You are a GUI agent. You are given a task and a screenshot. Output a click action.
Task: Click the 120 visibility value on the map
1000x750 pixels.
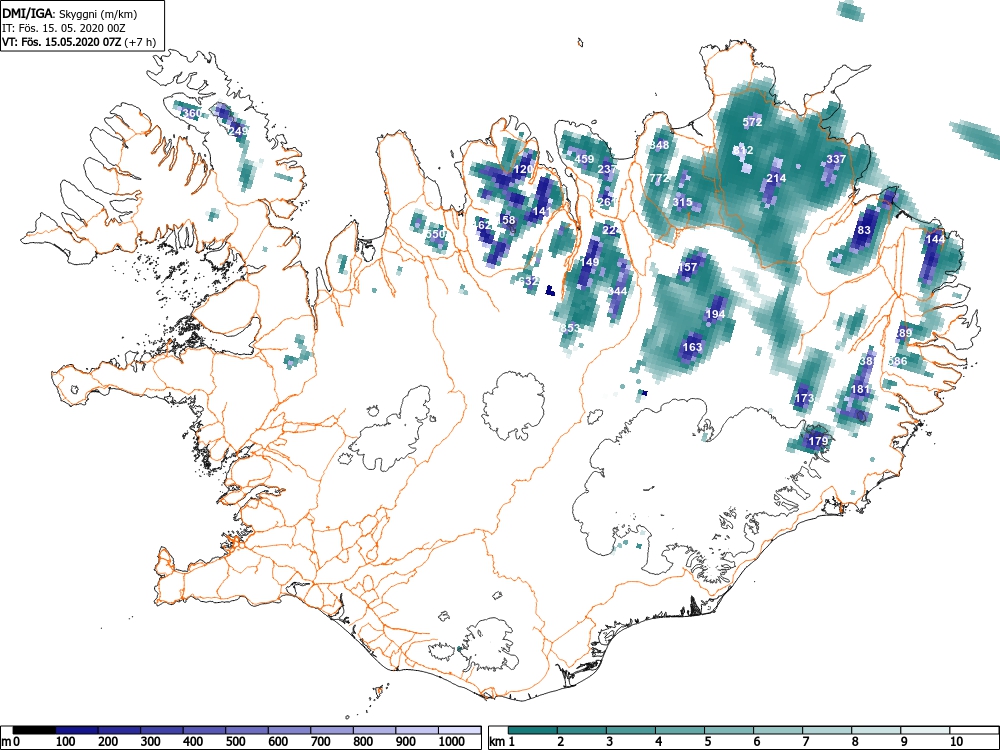pos(523,170)
